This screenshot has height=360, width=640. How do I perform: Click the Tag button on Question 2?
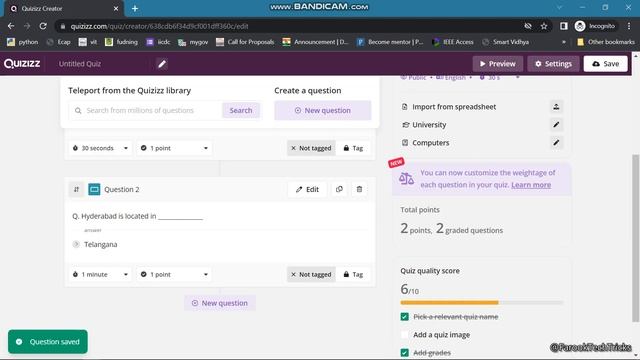tap(353, 275)
